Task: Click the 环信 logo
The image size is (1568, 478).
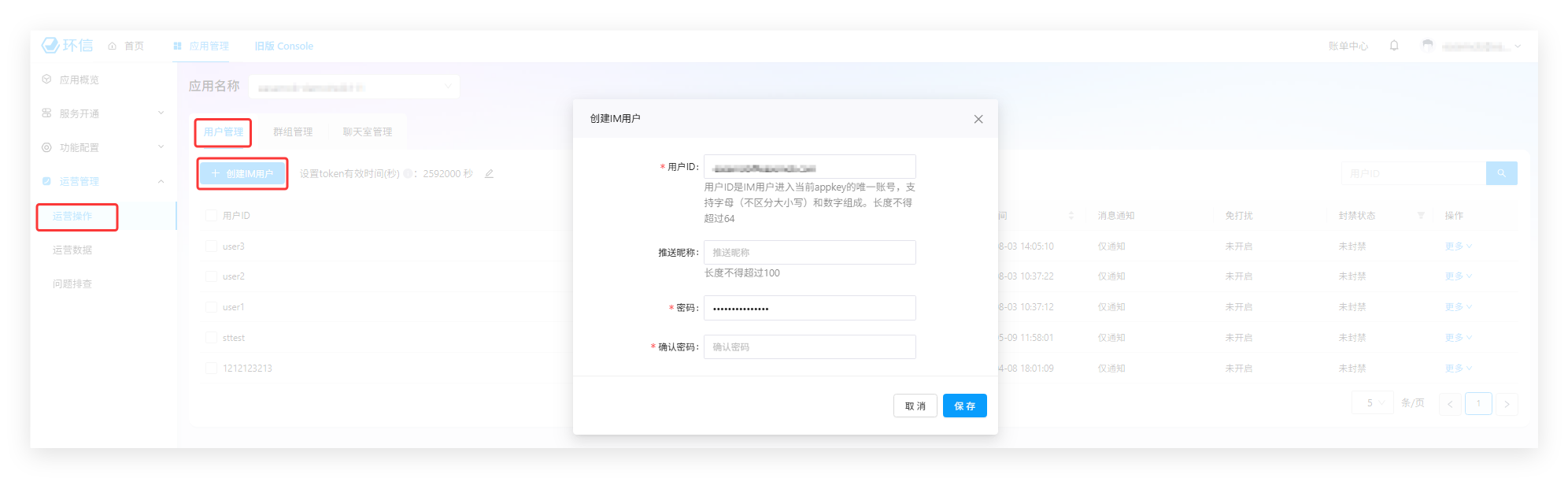Action: click(x=67, y=46)
